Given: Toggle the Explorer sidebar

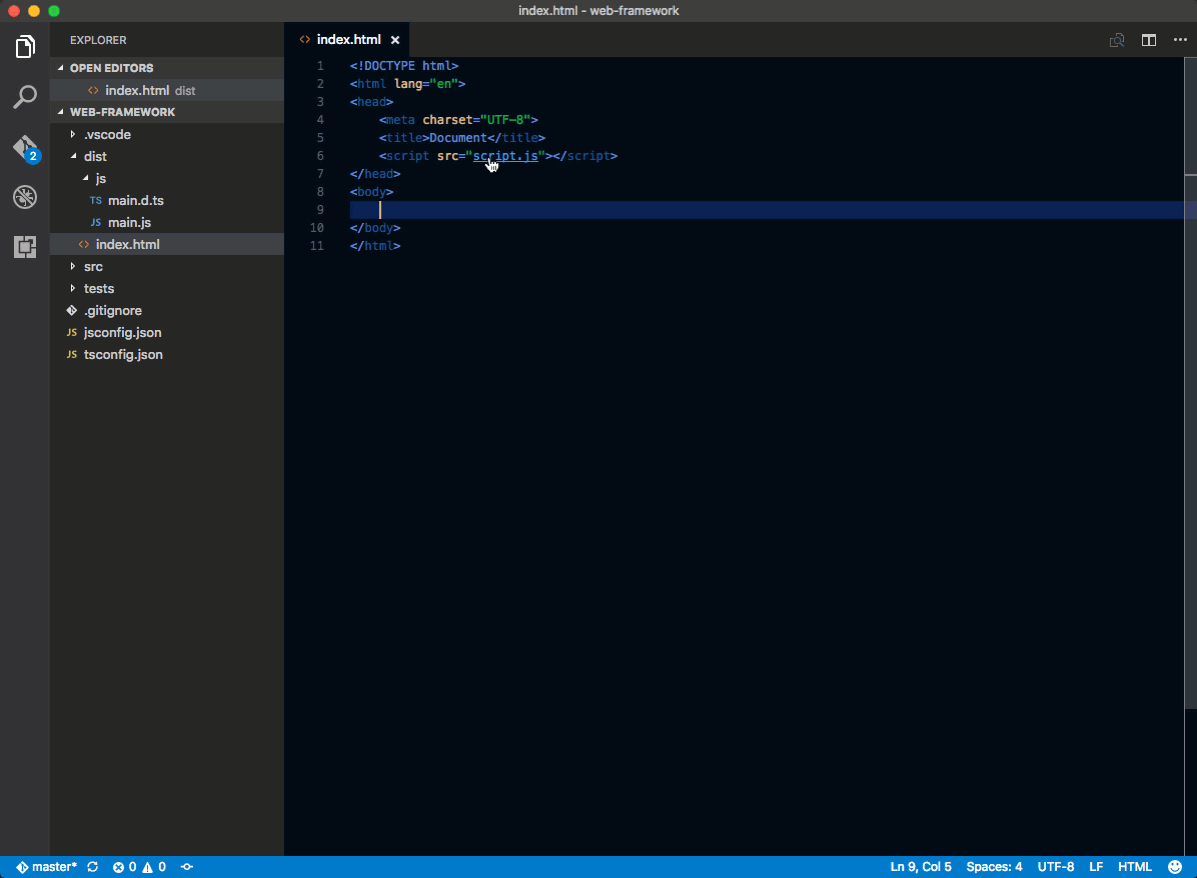Looking at the screenshot, I should point(24,46).
